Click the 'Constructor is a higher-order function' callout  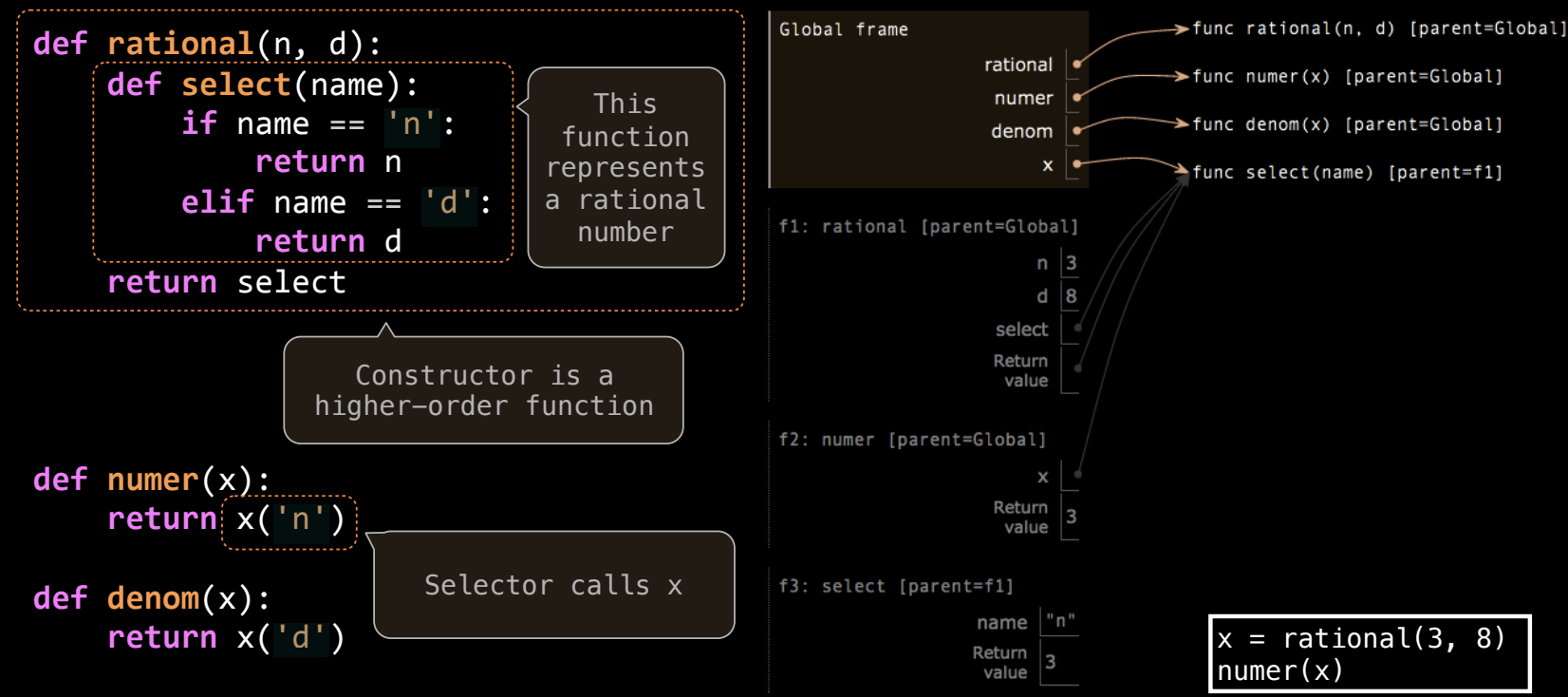pos(483,390)
